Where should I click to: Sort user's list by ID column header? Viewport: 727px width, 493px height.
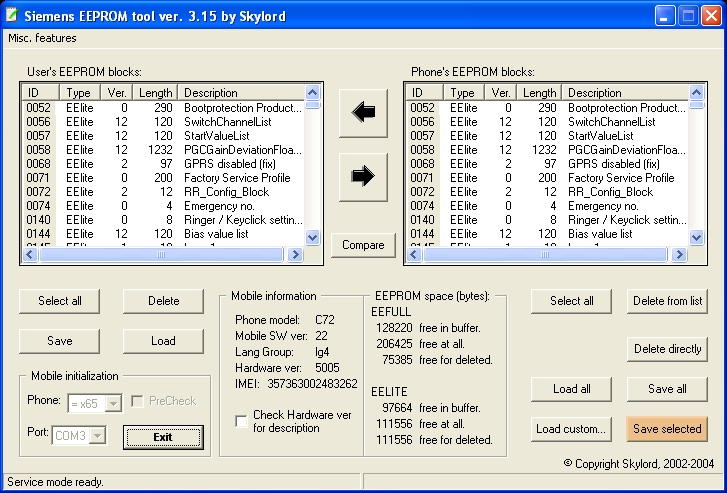click(x=40, y=93)
